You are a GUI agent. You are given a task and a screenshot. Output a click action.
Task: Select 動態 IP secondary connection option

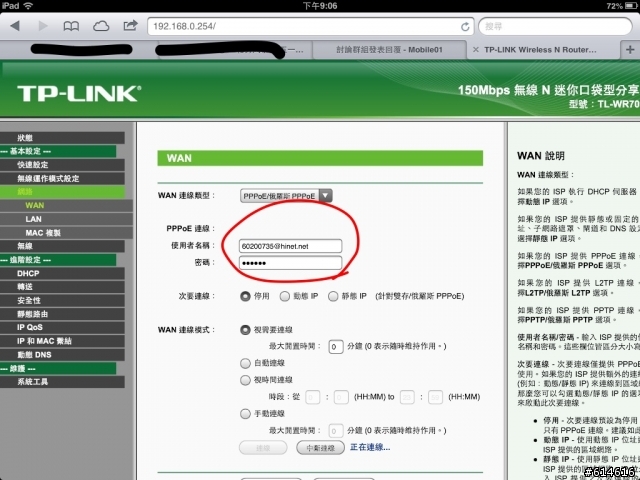click(x=284, y=296)
